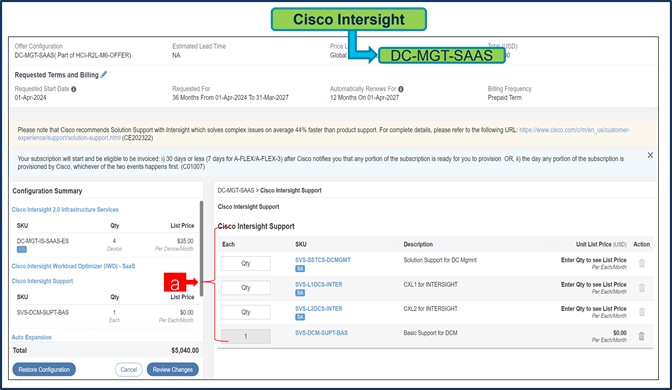
Task: Click badge under DC-MGT-IS-SAAS-ES in summary
Action: (21, 249)
